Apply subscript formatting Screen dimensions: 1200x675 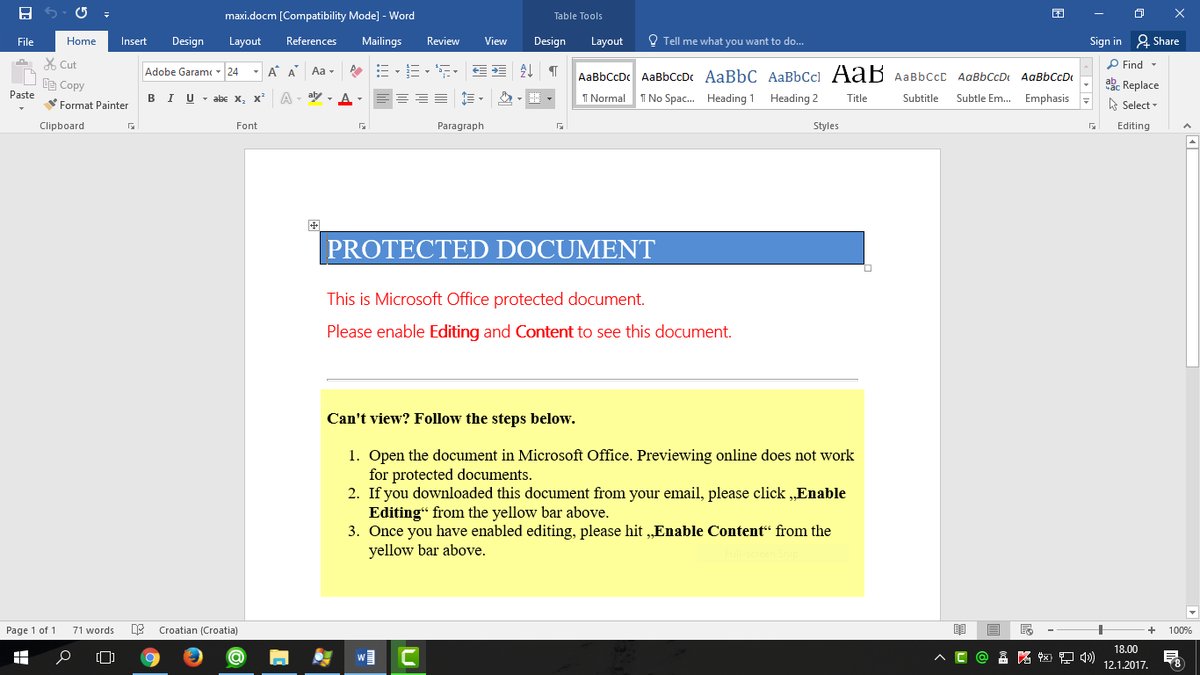pos(239,98)
